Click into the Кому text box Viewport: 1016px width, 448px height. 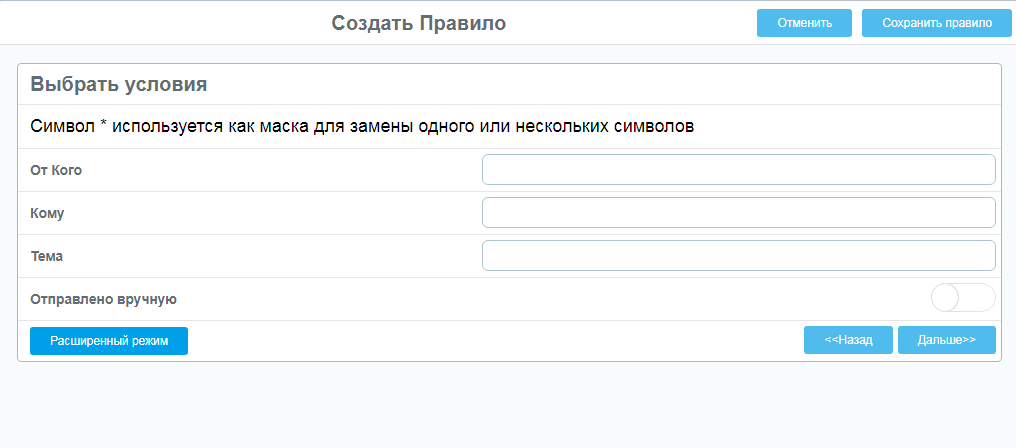738,213
